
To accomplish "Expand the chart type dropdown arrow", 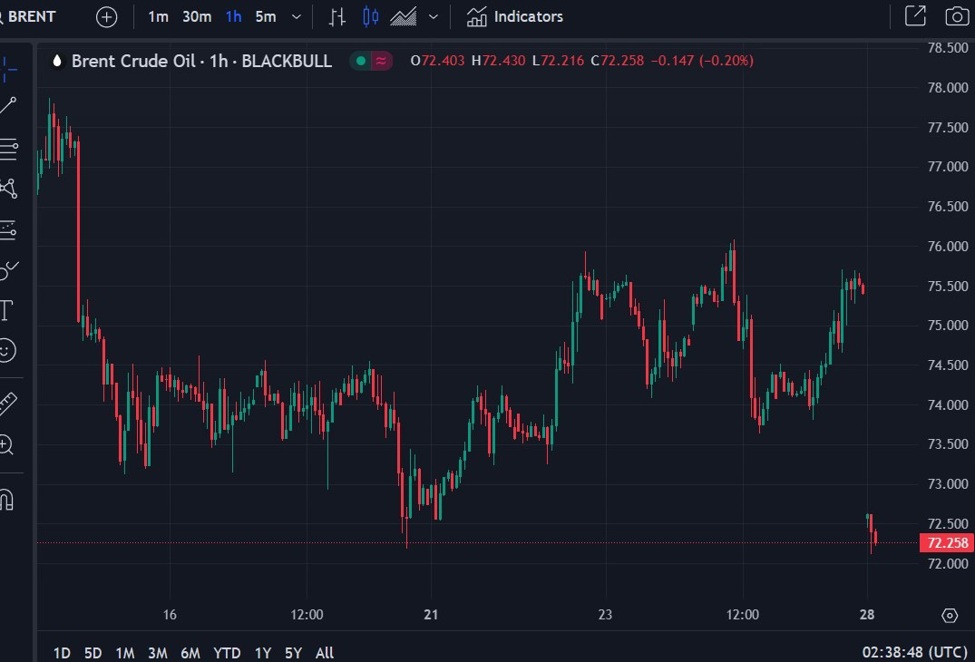I will point(433,17).
